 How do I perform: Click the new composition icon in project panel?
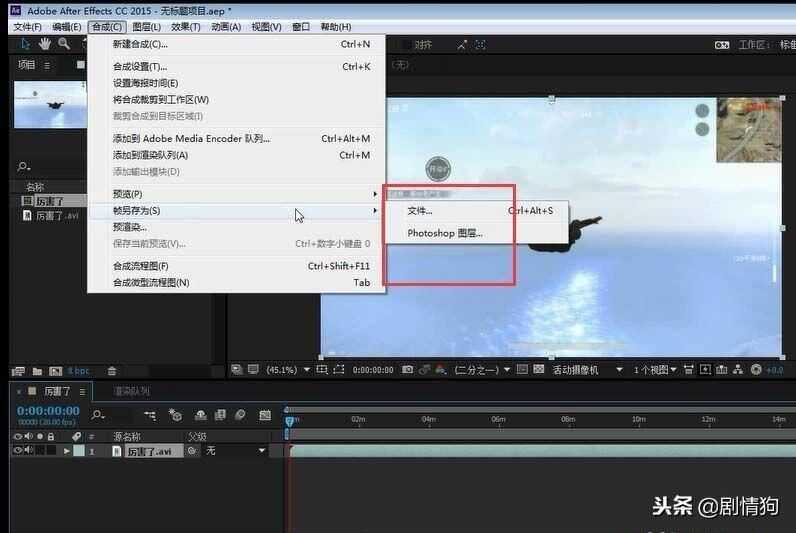56,371
